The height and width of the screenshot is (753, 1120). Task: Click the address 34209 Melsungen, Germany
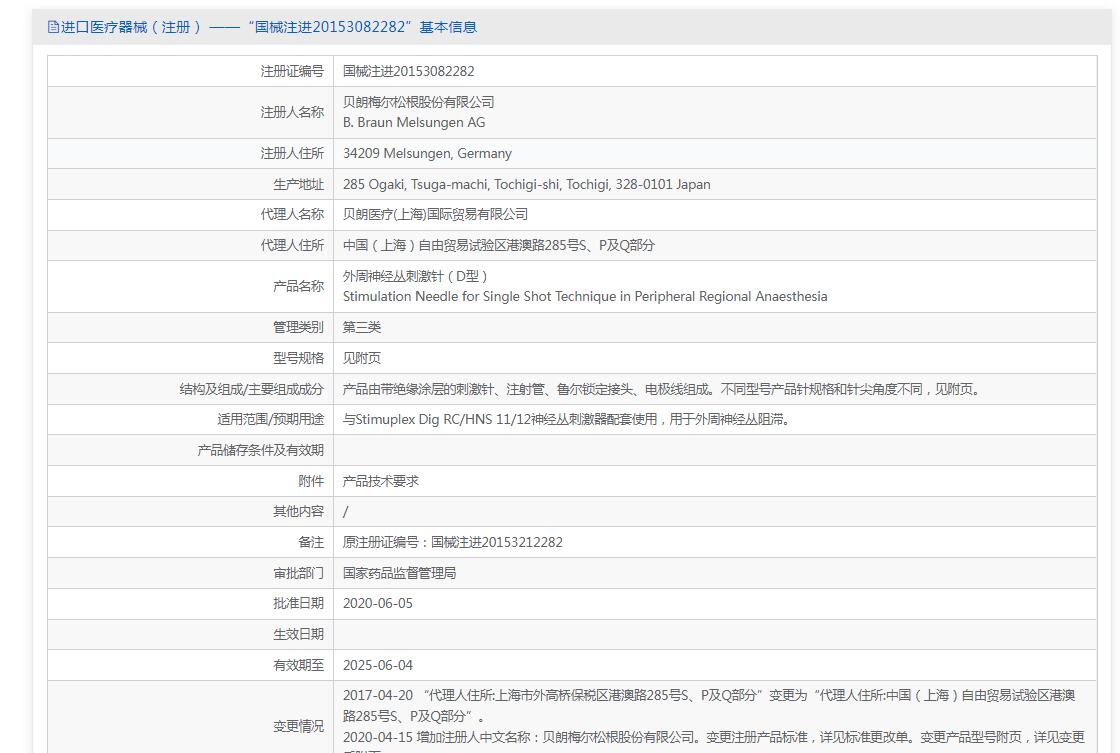tap(427, 153)
